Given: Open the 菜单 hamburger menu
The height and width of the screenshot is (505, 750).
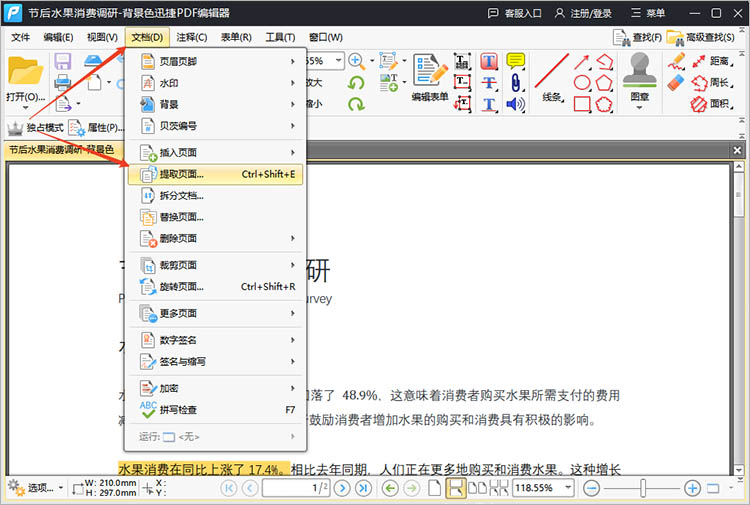Looking at the screenshot, I should click(648, 13).
